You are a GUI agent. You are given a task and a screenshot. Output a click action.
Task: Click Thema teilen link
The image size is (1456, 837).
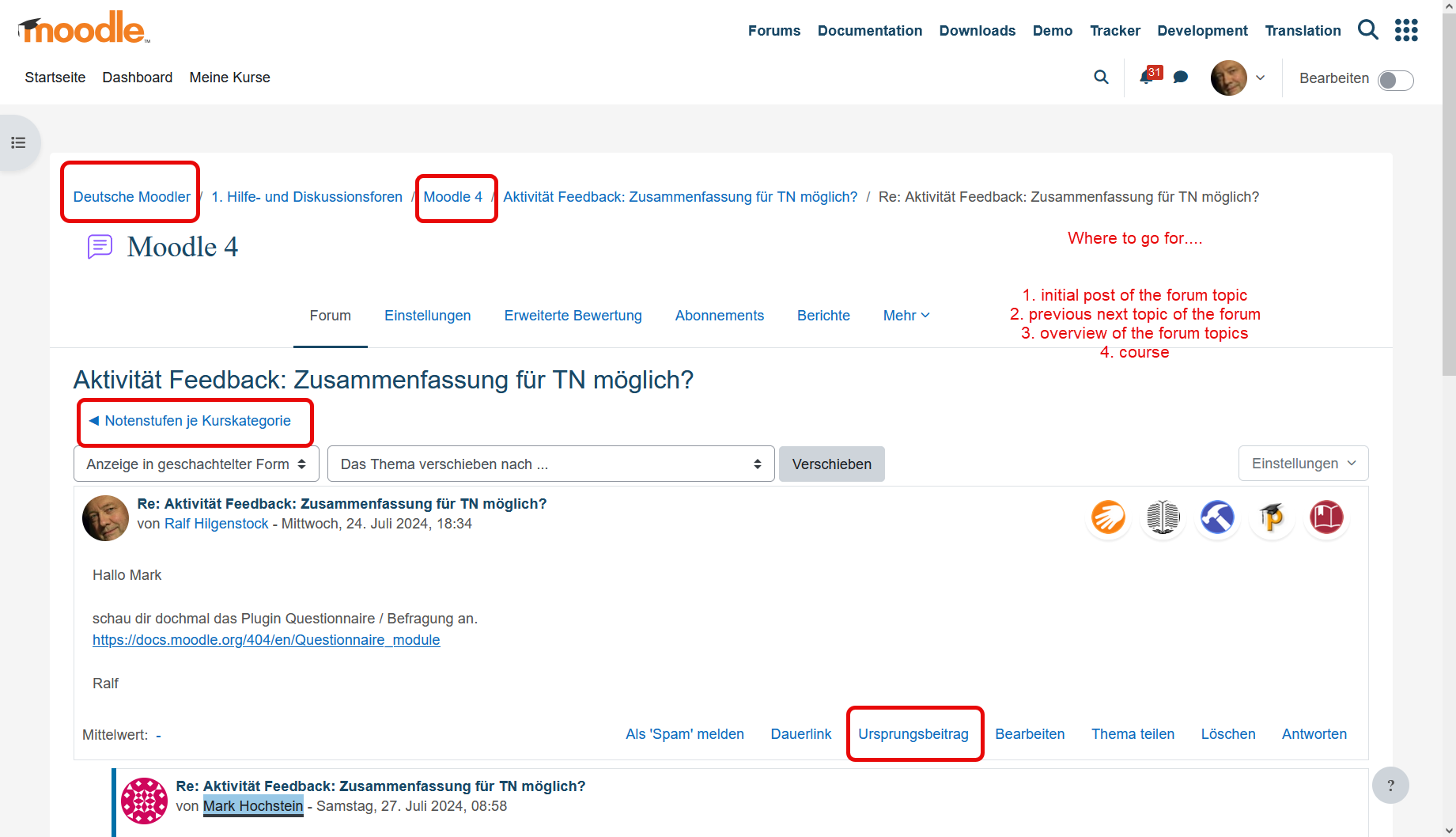click(1133, 734)
